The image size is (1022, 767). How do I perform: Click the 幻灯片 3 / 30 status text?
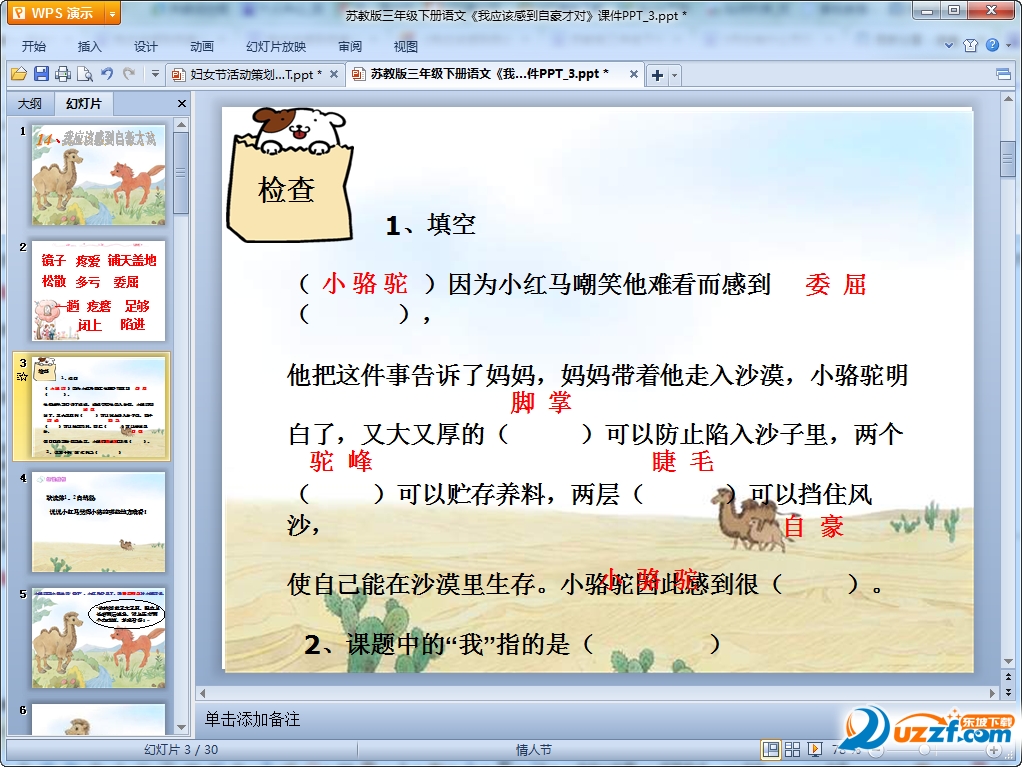(x=181, y=750)
